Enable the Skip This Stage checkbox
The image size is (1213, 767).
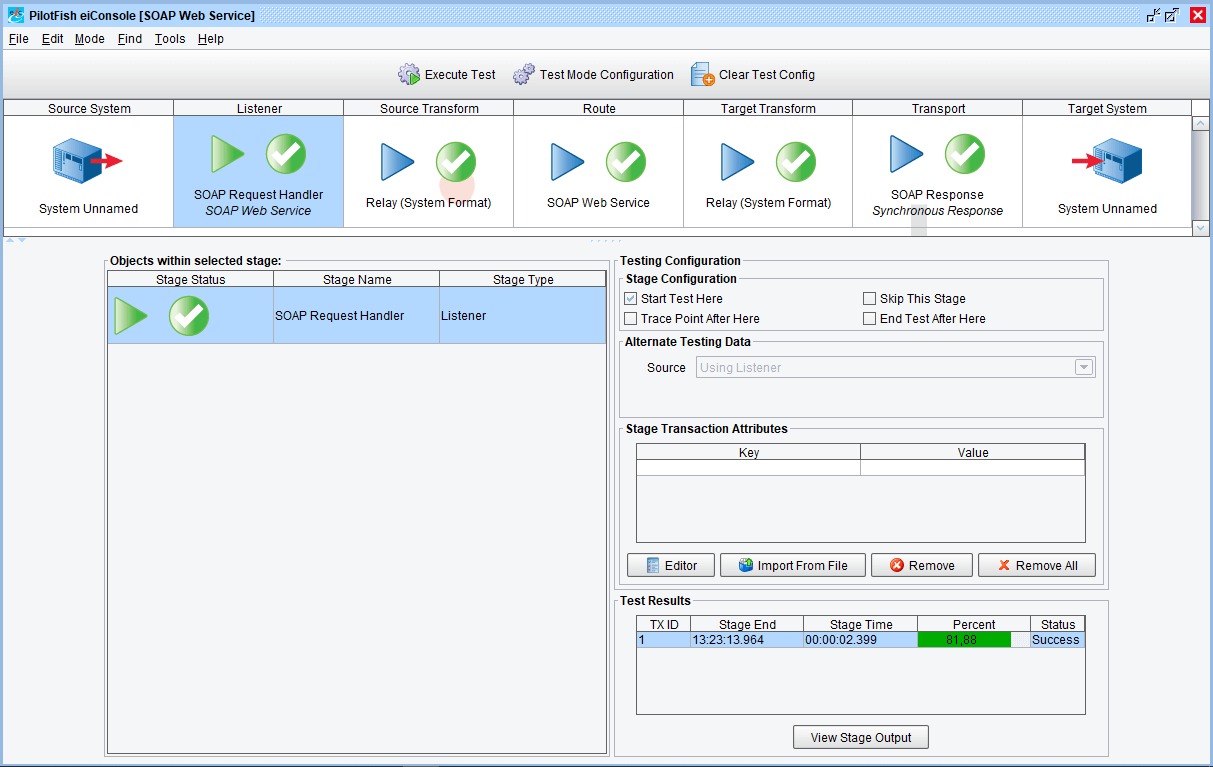pos(870,299)
